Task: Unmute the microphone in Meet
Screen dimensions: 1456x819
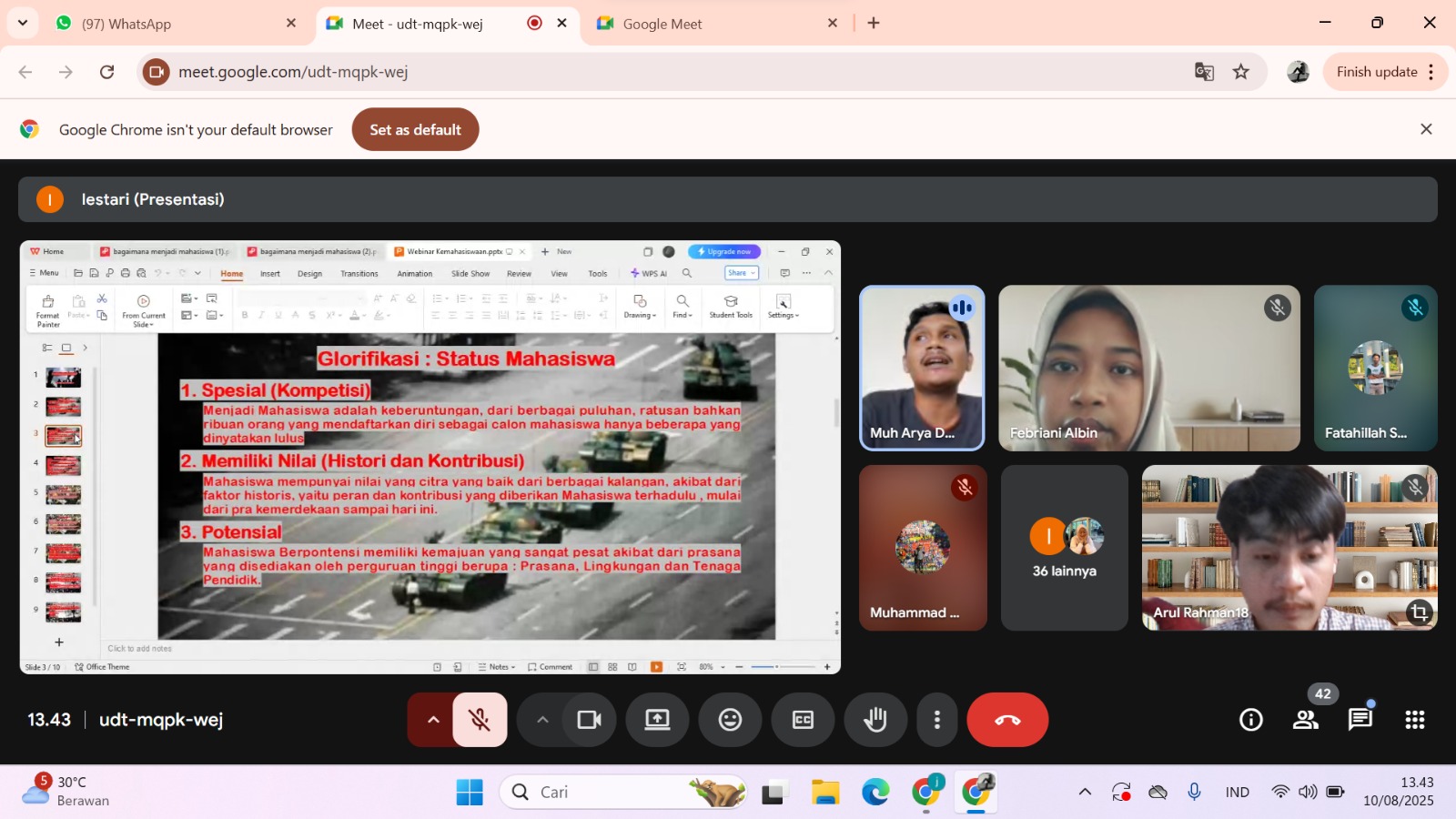Action: [480, 720]
